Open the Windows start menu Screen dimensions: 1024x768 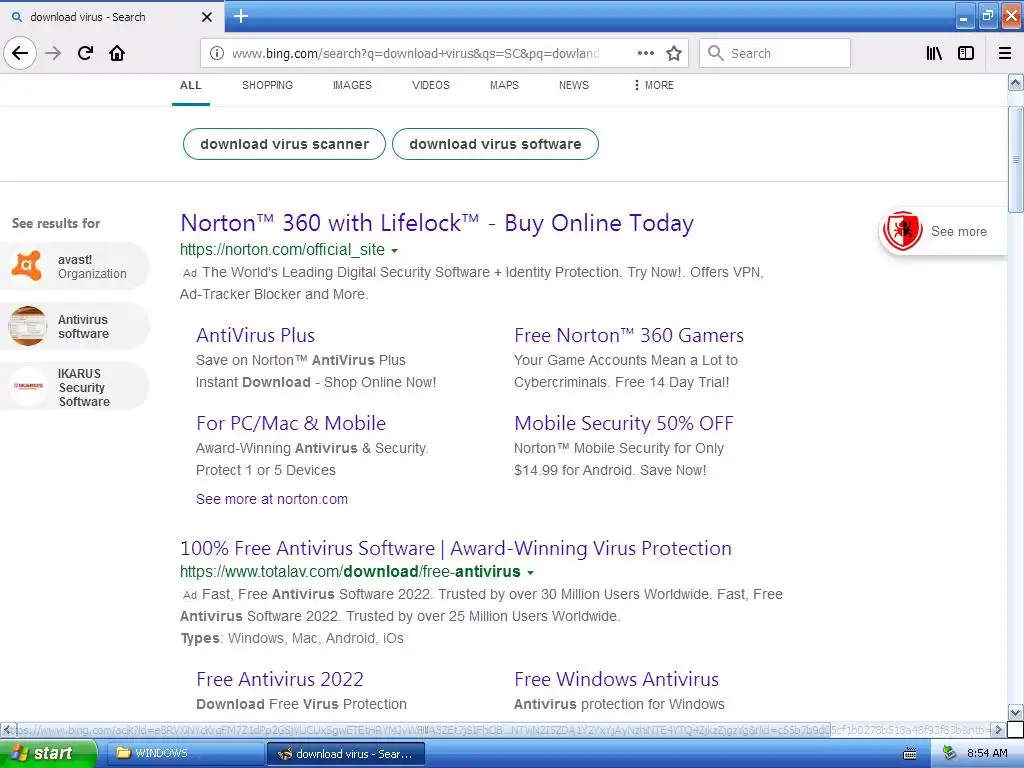48,753
